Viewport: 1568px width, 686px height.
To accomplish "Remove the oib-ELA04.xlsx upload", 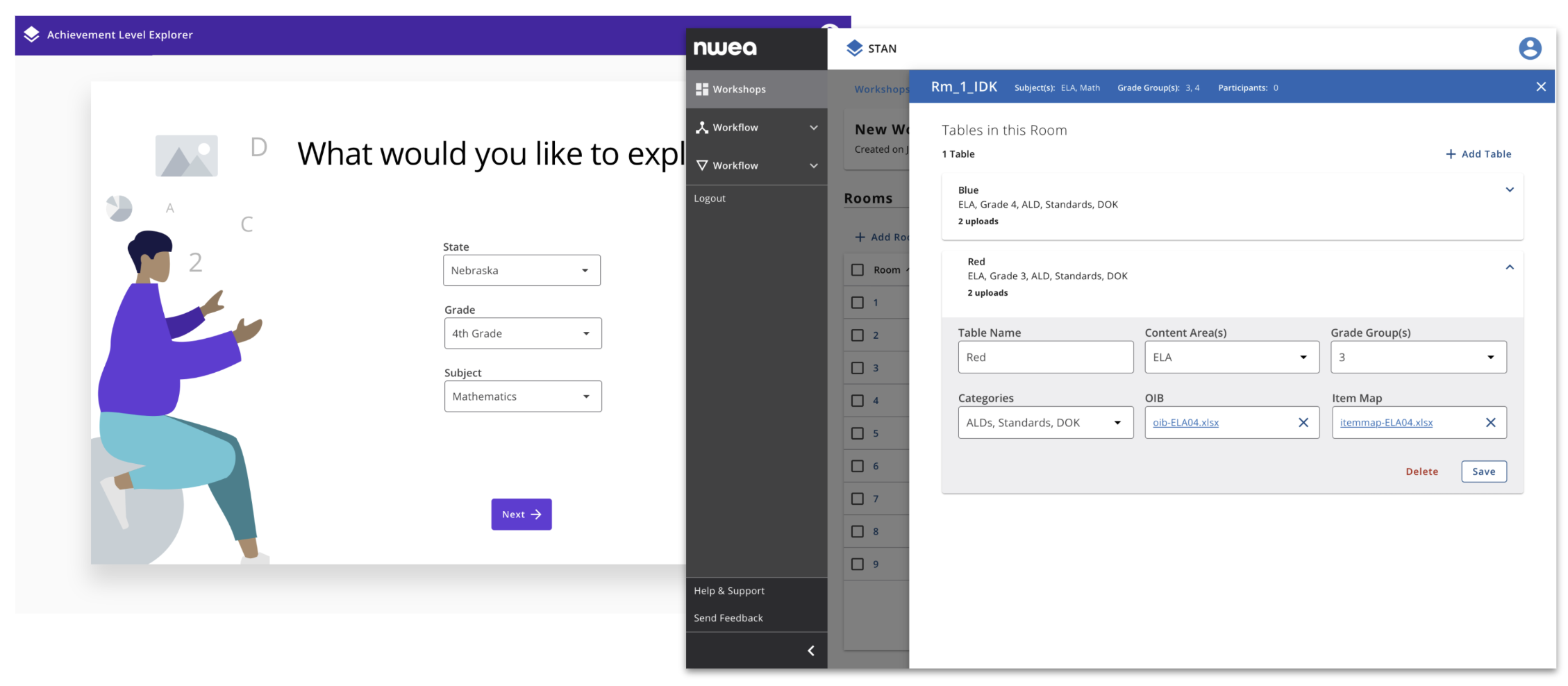I will (x=1303, y=423).
